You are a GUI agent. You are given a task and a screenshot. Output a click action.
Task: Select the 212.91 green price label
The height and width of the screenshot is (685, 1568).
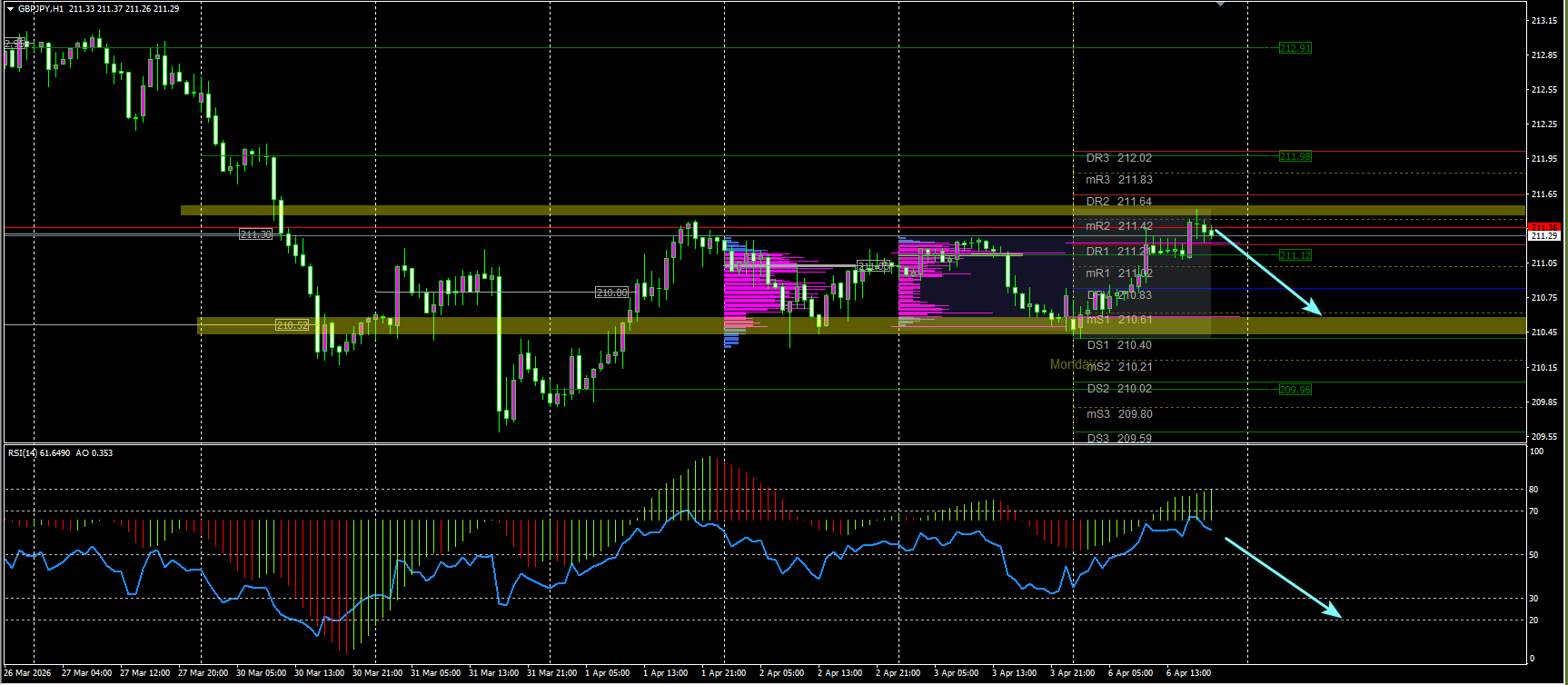coord(1295,48)
